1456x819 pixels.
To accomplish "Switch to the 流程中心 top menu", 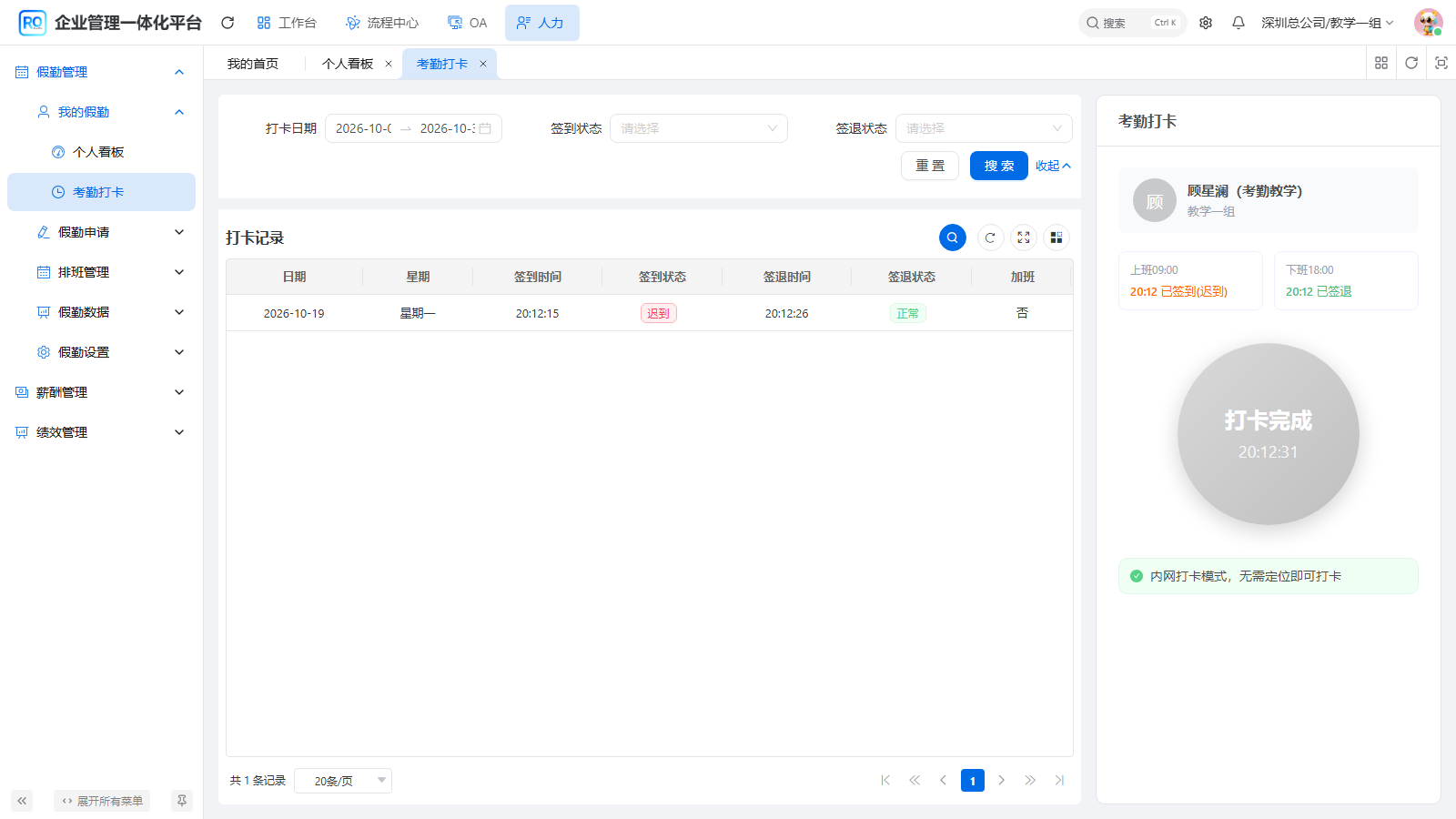I will (x=382, y=23).
